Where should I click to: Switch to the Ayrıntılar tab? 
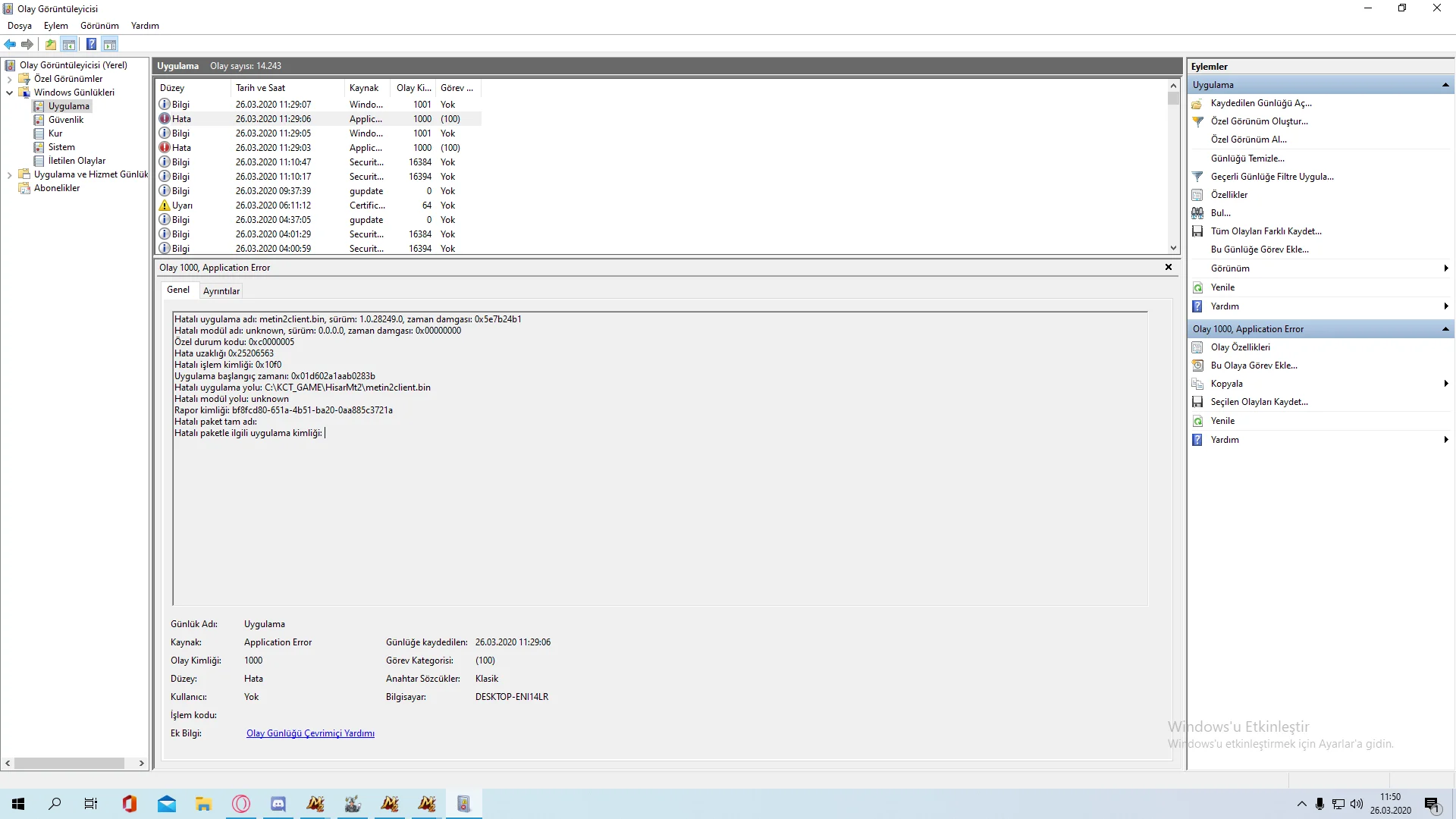coord(221,291)
